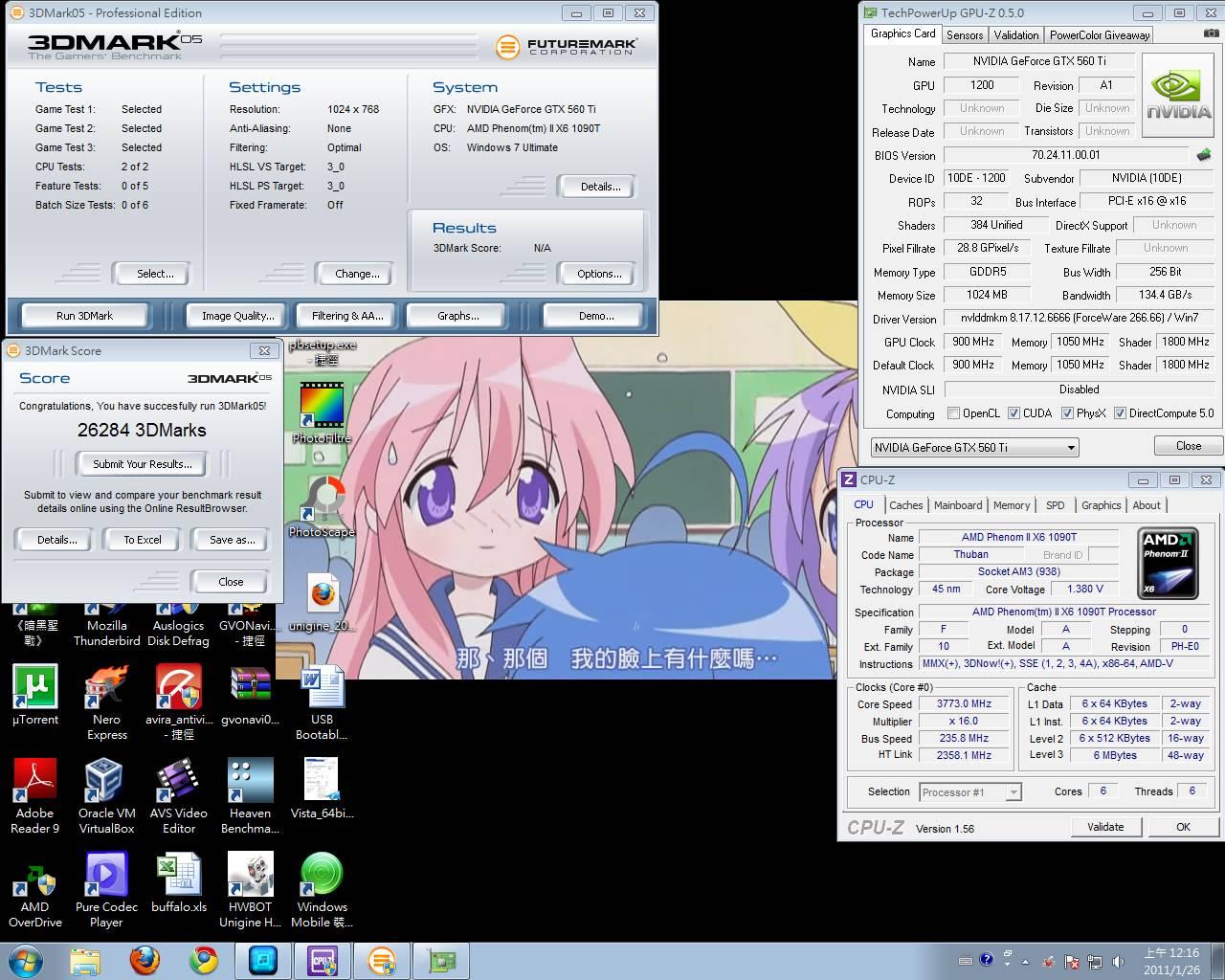This screenshot has height=980, width=1225.
Task: Click OK button in CPU-Z
Action: click(1183, 827)
